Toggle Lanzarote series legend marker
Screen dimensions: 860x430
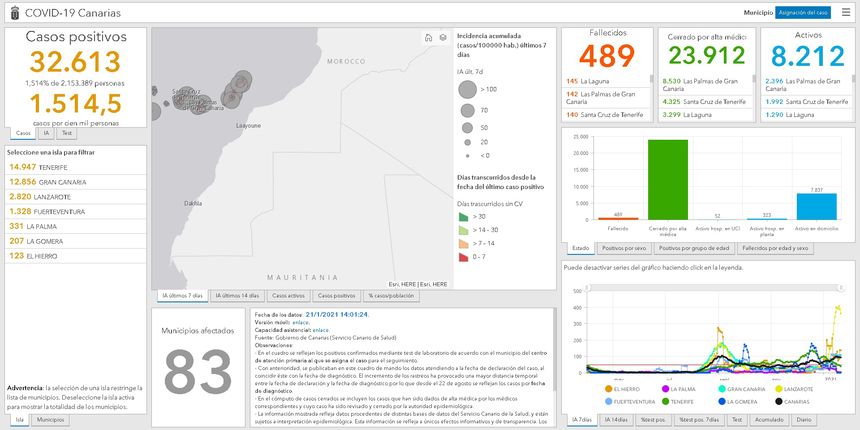pyautogui.click(x=777, y=388)
